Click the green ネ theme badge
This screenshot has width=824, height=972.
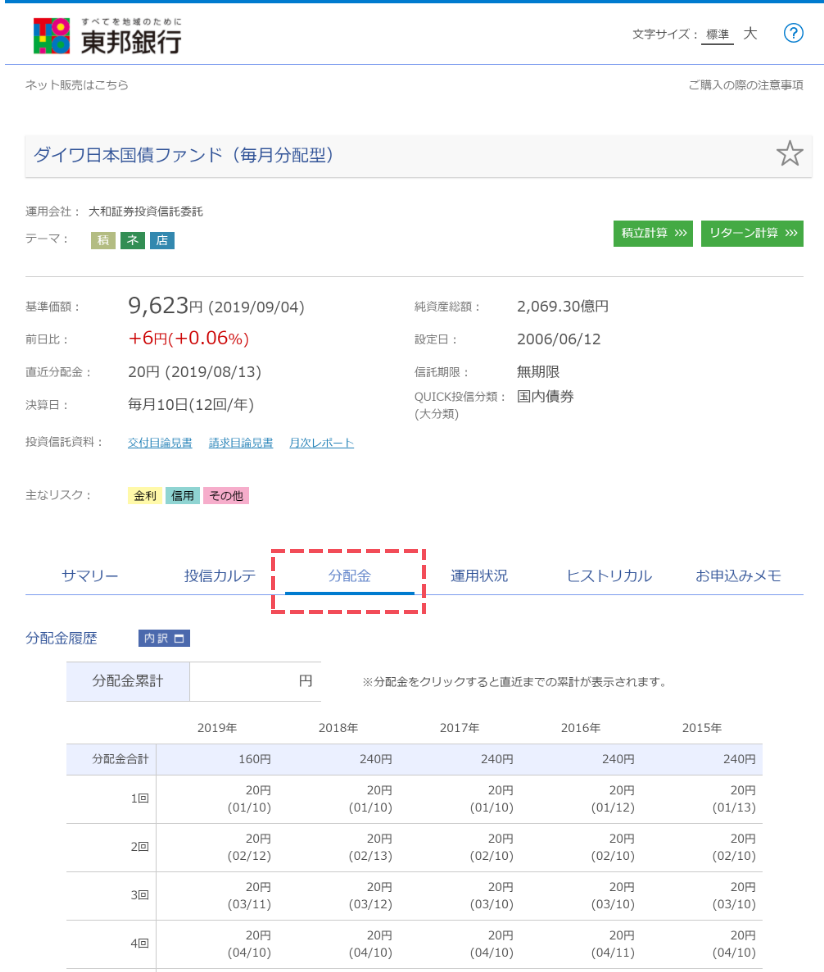133,241
